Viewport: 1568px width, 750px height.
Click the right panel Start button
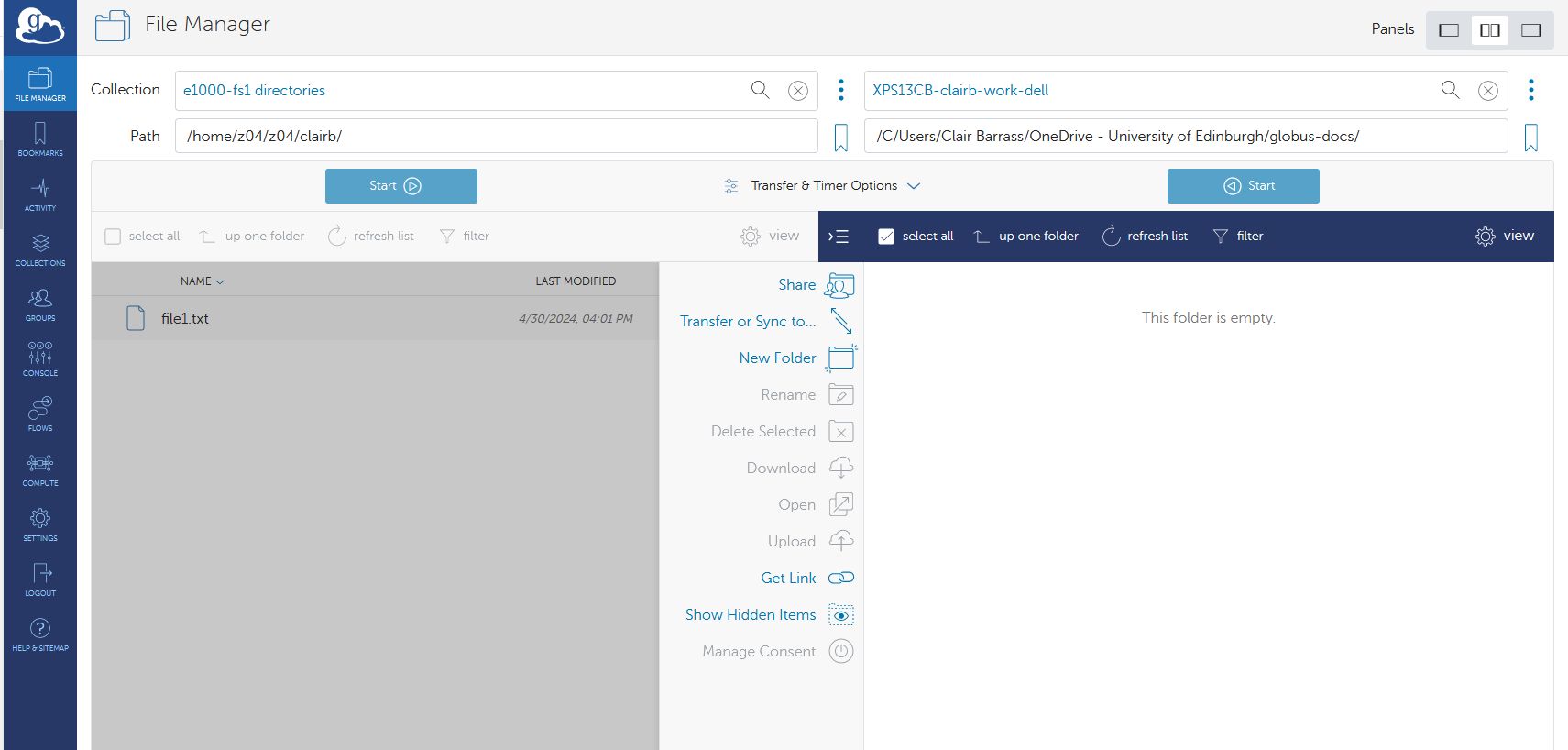click(1243, 186)
